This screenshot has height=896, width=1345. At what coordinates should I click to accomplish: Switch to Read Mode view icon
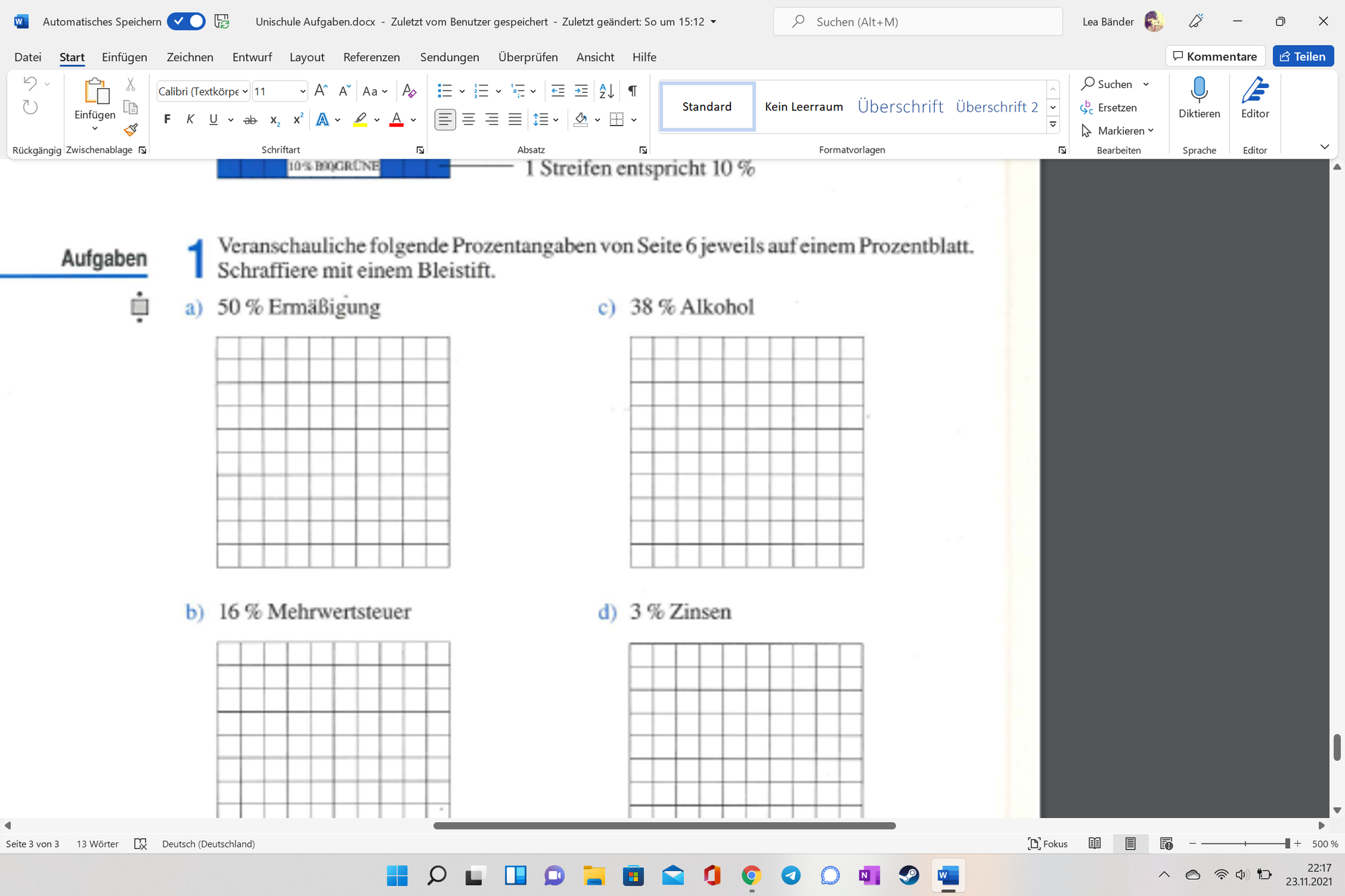[x=1095, y=844]
